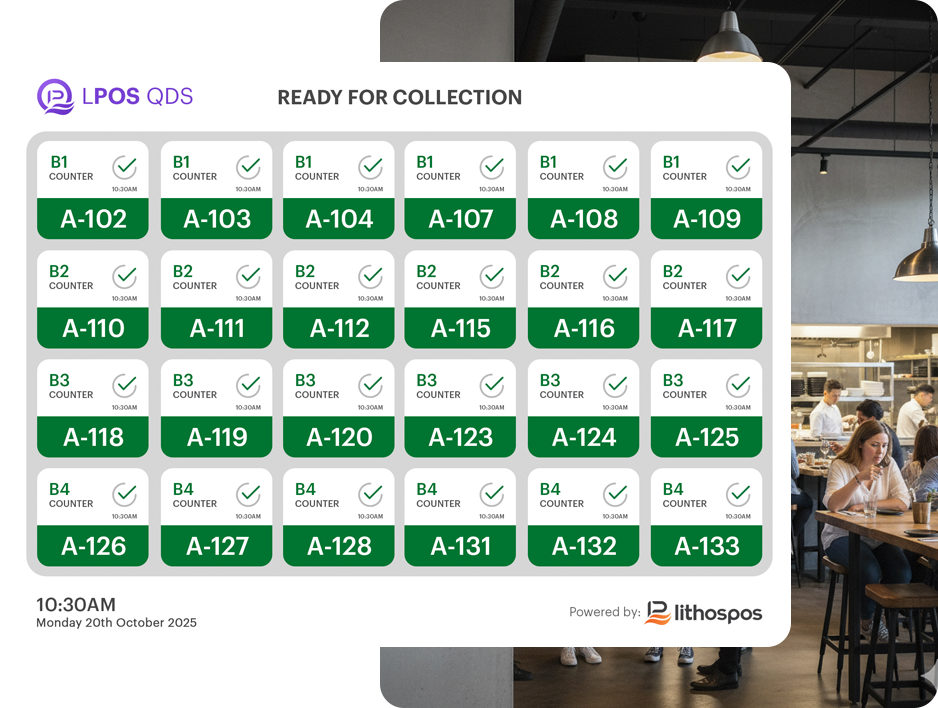Toggle collection status for order A-132
The image size is (938, 708).
click(x=616, y=491)
